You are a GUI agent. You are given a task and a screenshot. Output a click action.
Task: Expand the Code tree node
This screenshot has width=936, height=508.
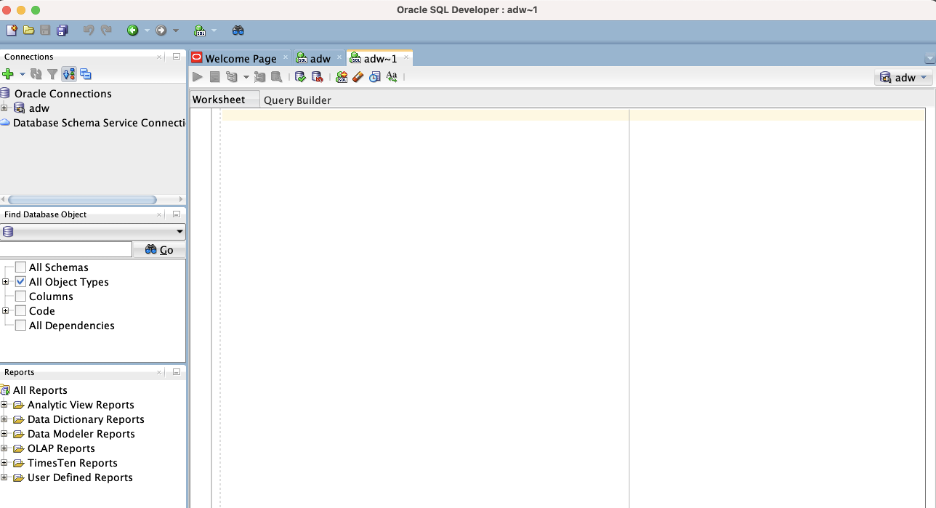[x=5, y=310]
